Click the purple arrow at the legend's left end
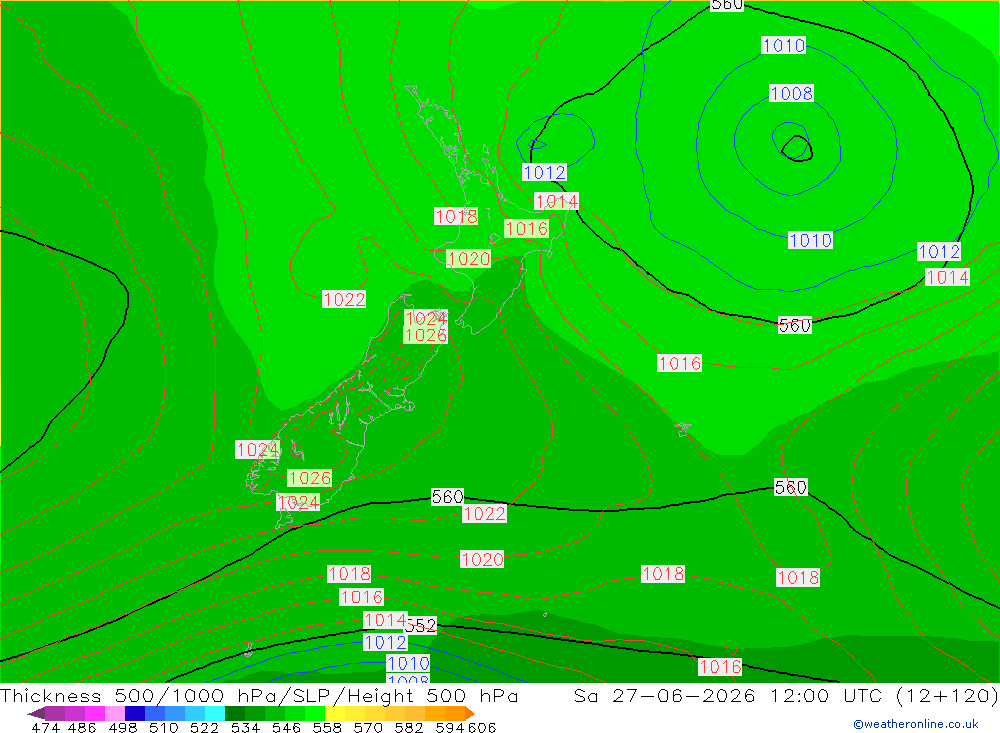 36,713
